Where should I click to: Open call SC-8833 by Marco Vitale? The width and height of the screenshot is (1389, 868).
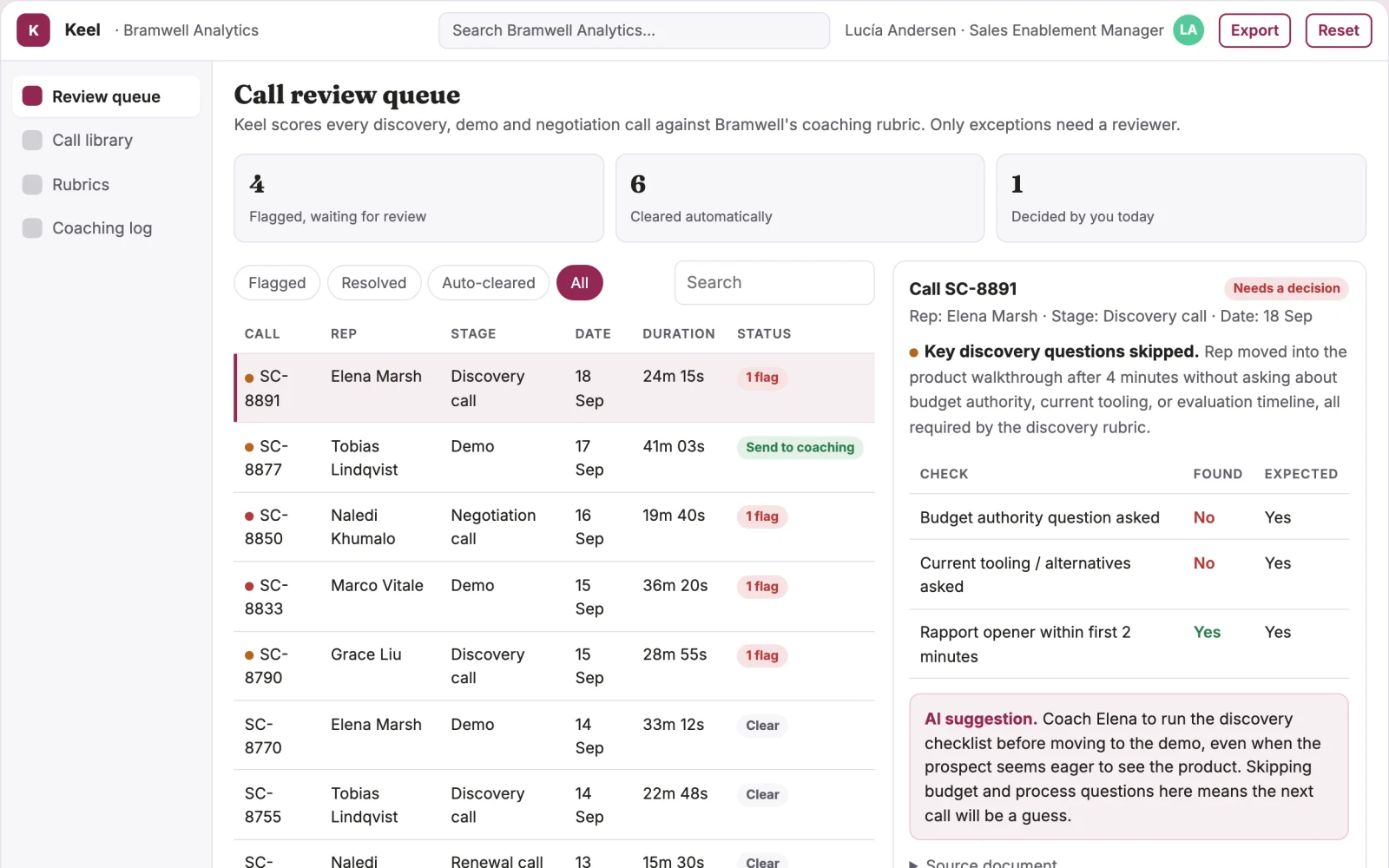[x=554, y=596]
